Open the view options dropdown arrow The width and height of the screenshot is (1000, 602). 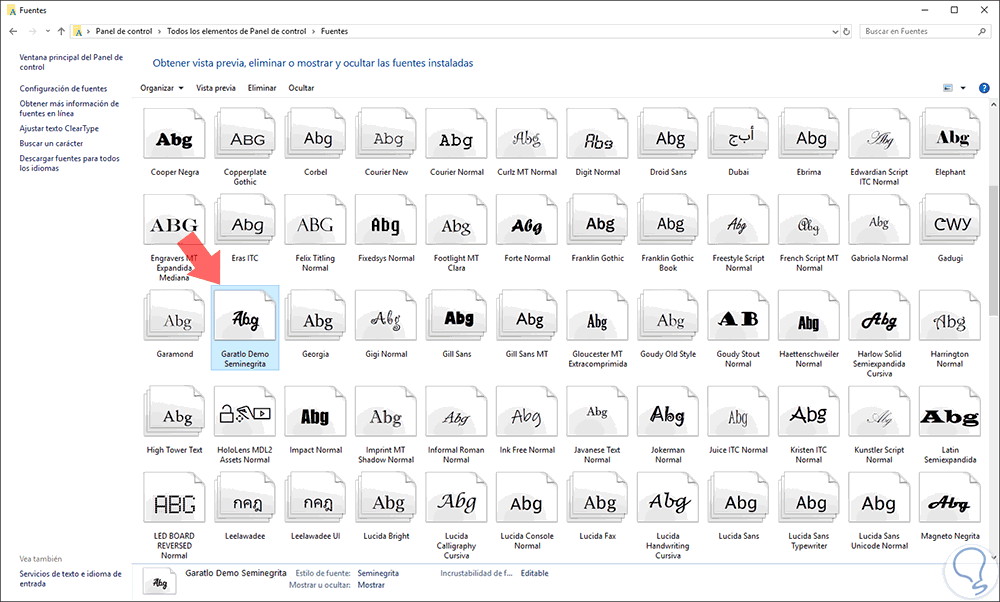(x=963, y=88)
